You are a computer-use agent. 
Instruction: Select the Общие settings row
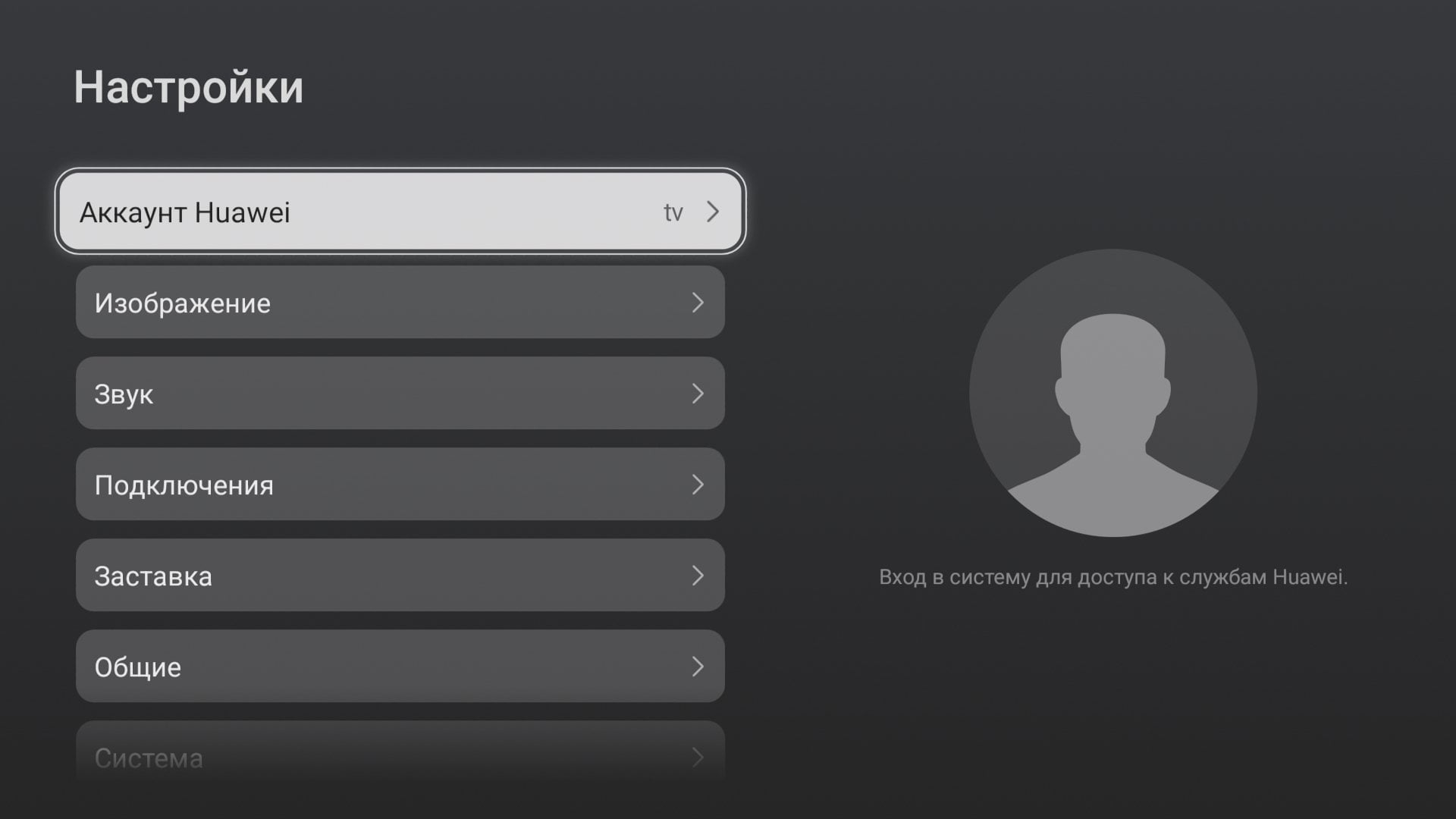point(400,666)
